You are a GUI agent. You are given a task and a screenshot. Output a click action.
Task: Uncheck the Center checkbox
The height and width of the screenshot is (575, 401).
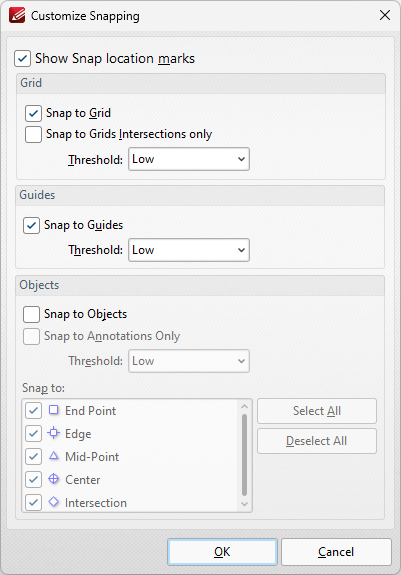(x=33, y=480)
